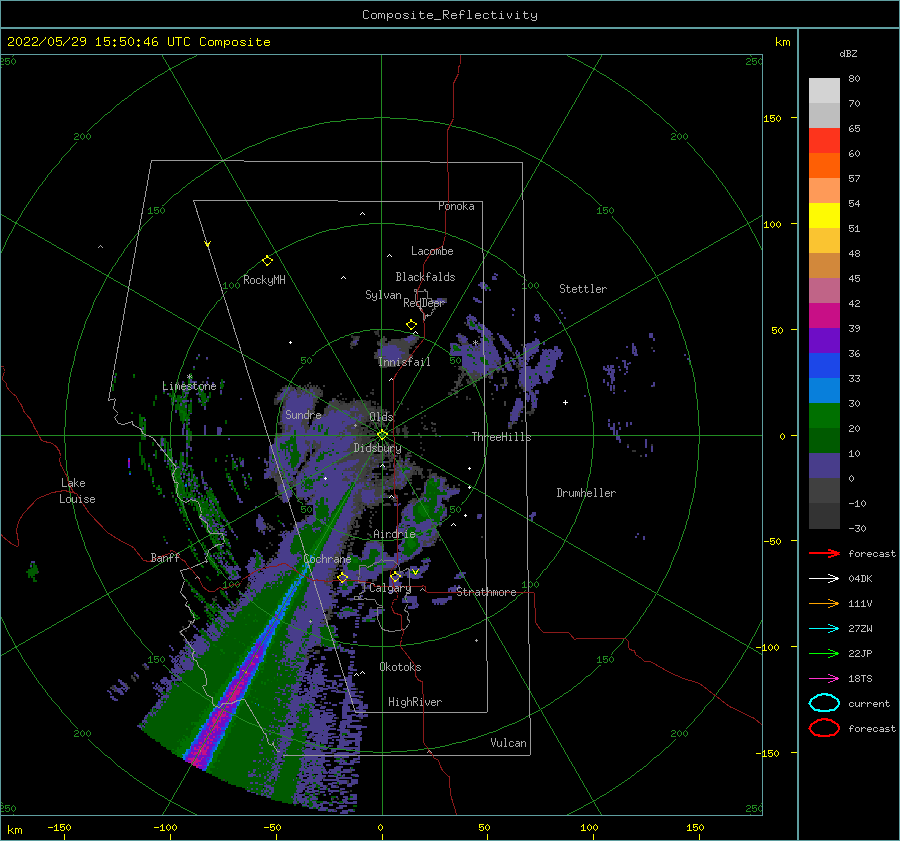Click the Innisfail label on the map

pos(404,362)
